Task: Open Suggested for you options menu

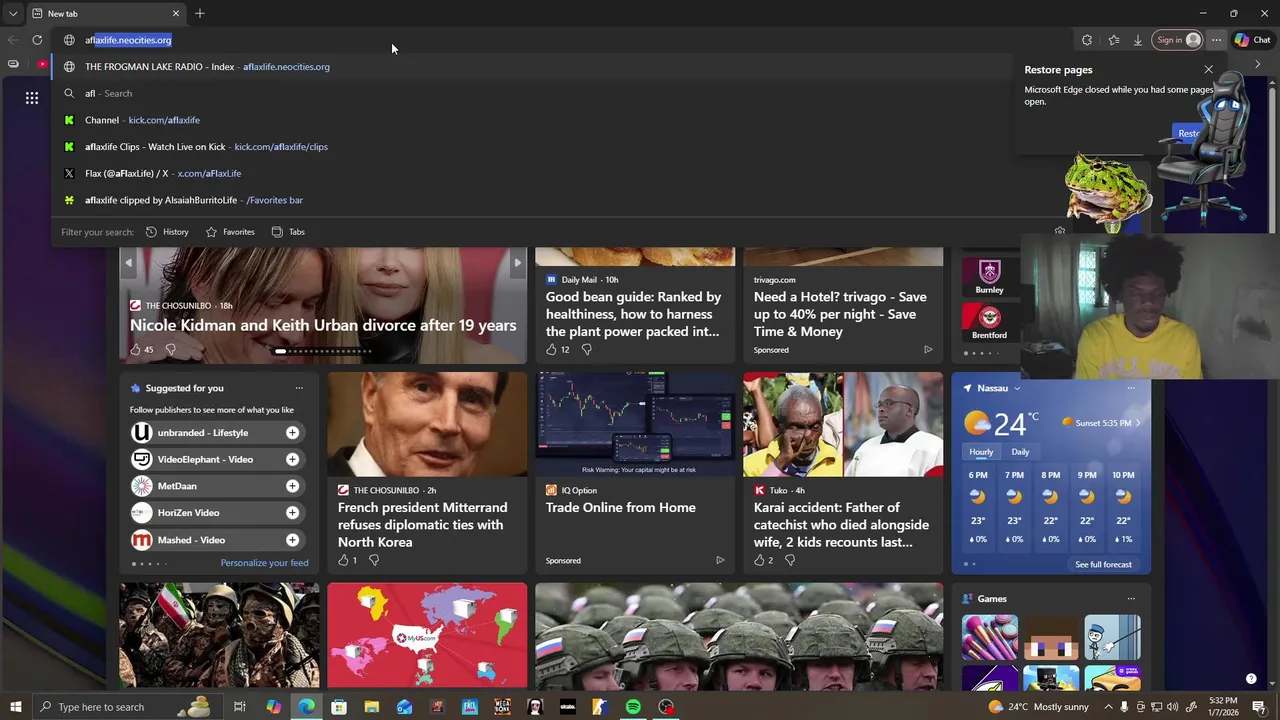Action: 299,388
